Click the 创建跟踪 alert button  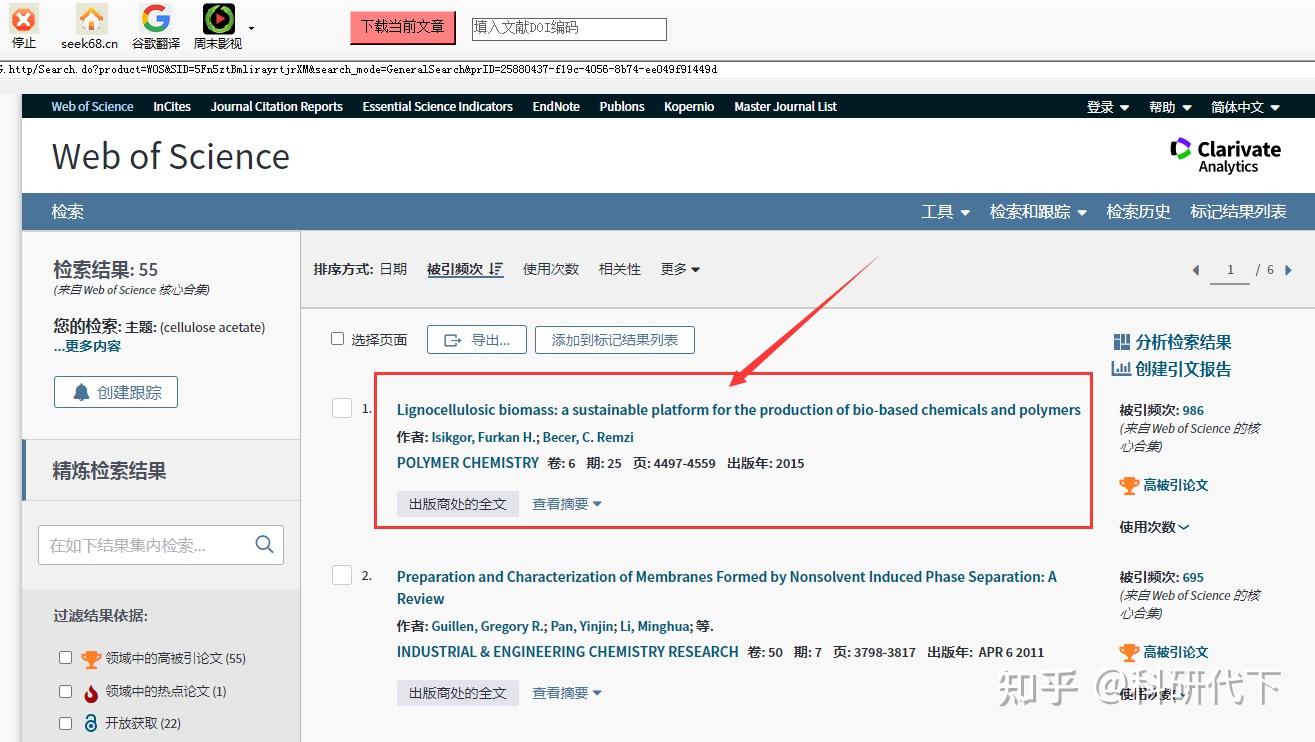pos(116,392)
